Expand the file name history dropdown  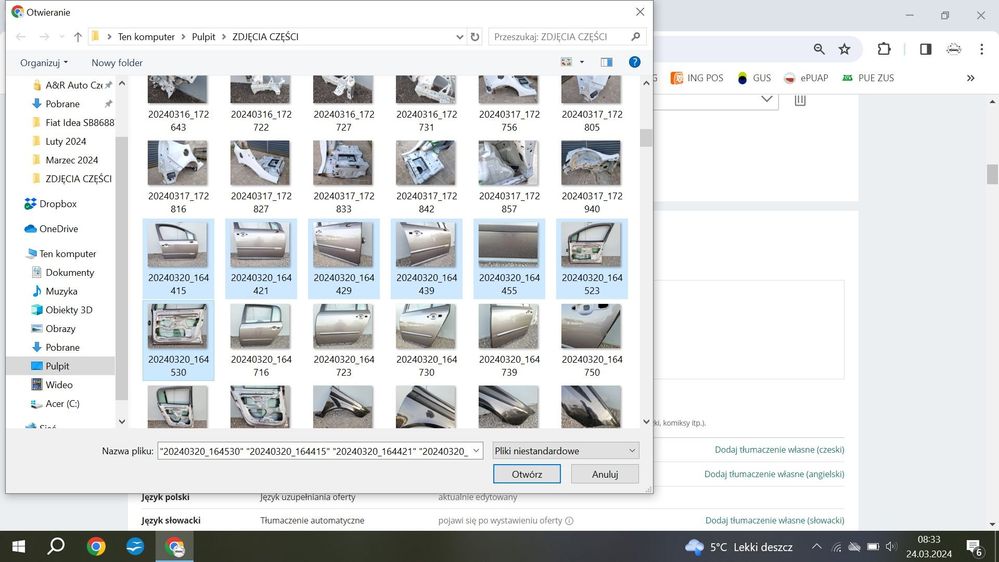pos(475,451)
